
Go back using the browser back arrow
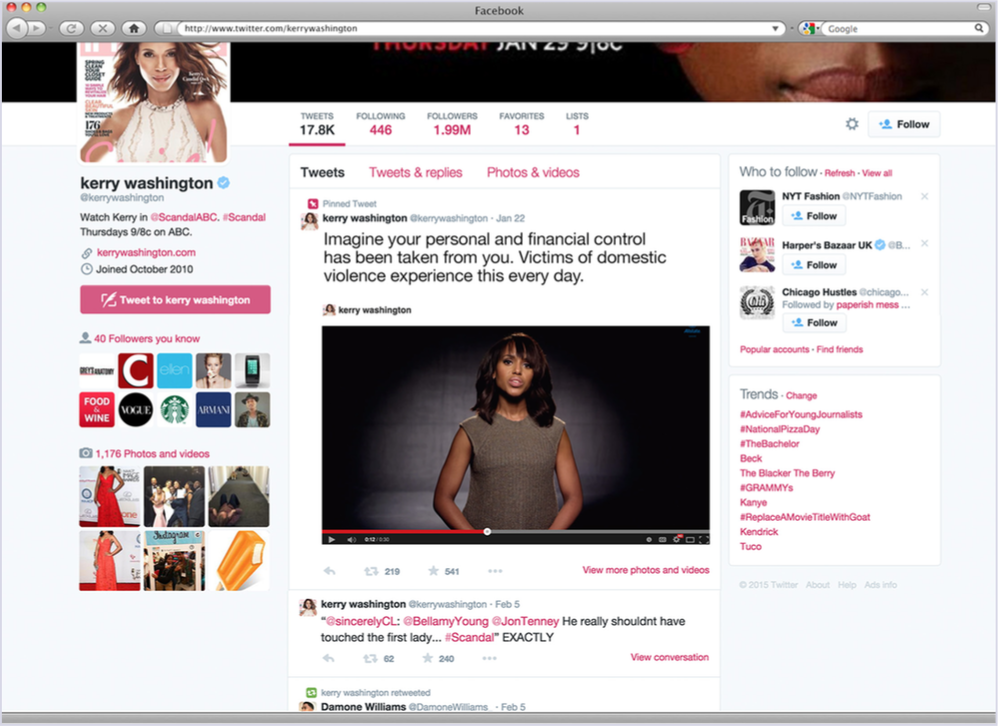(x=17, y=28)
